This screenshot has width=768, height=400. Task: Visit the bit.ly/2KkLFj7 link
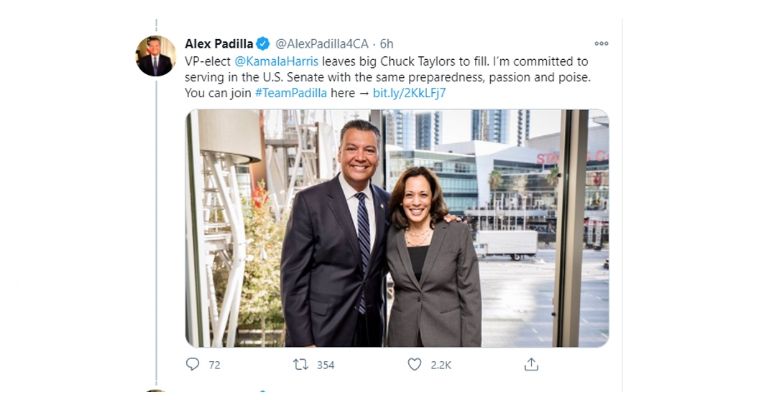coord(409,93)
